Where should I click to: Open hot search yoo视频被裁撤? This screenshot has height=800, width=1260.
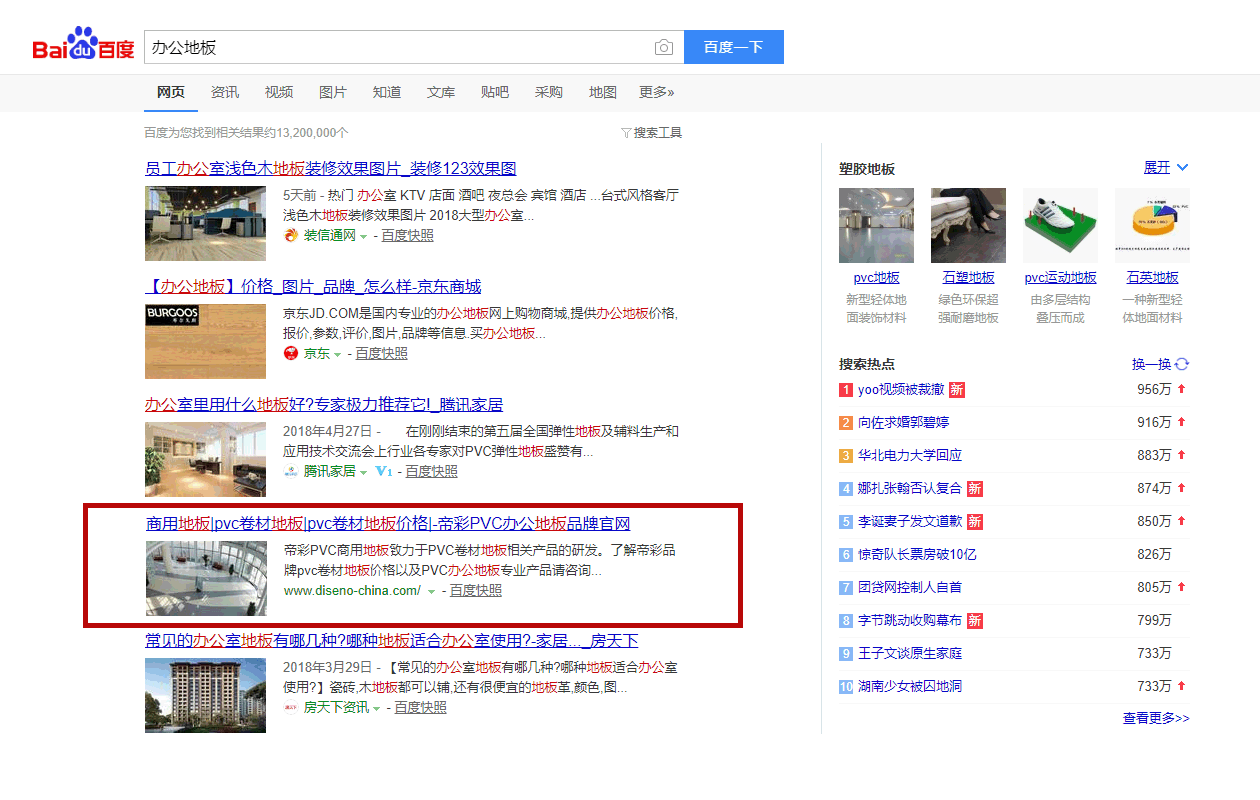coord(901,390)
